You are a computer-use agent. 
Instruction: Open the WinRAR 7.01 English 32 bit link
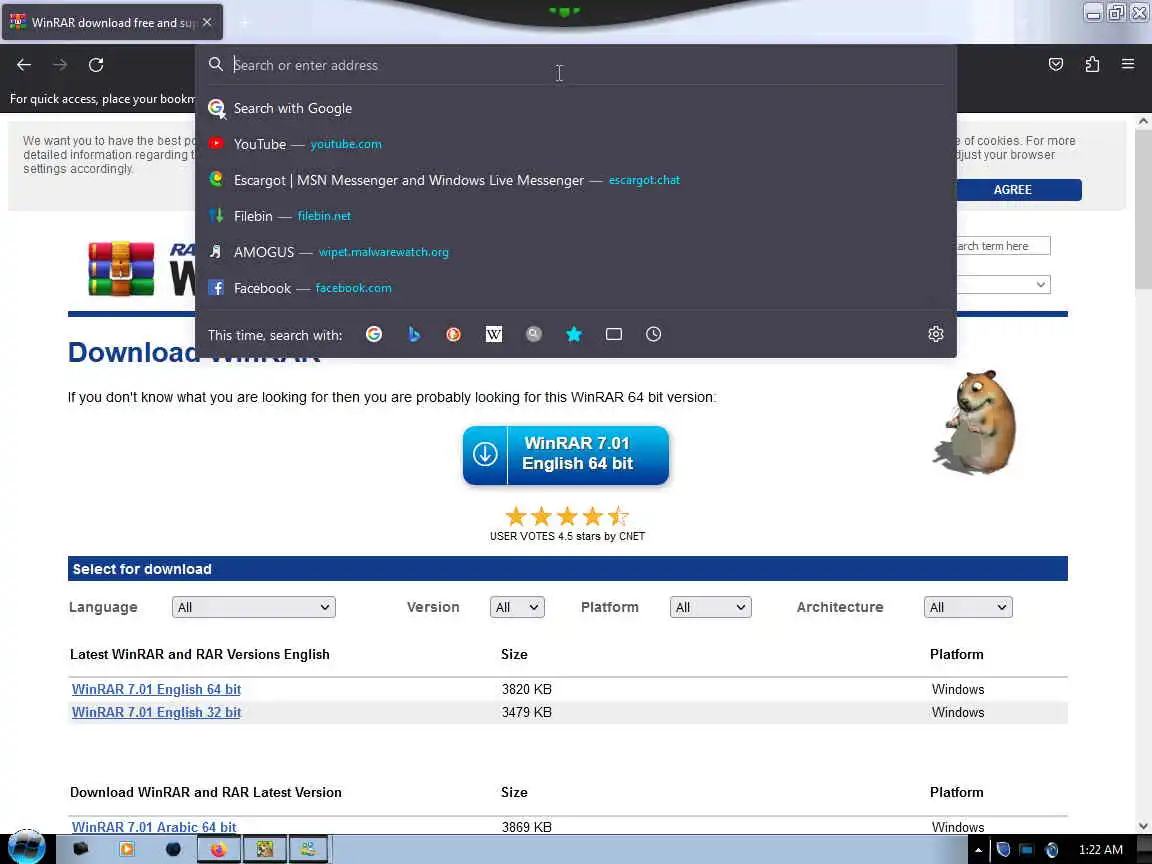coord(156,712)
